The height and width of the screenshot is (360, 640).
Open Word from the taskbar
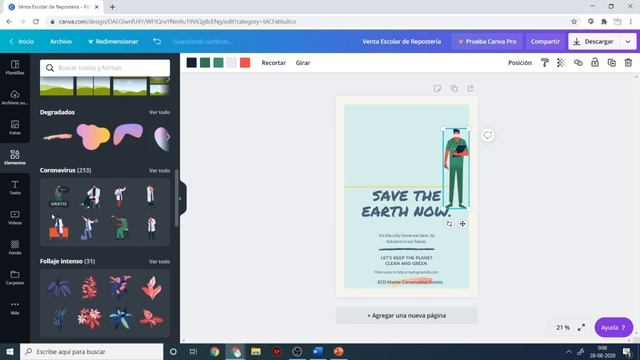point(318,351)
